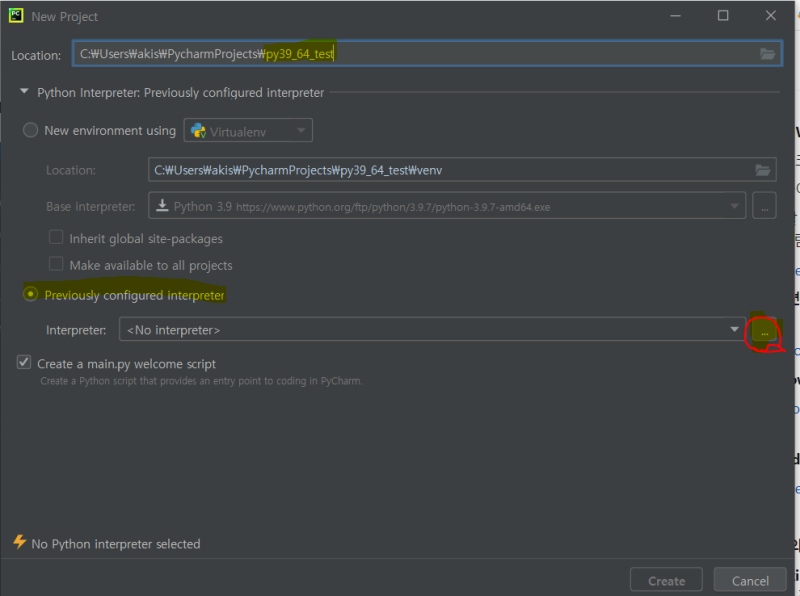Open the Base interpreter Python 3.9 dropdown
The width and height of the screenshot is (800, 596).
733,206
